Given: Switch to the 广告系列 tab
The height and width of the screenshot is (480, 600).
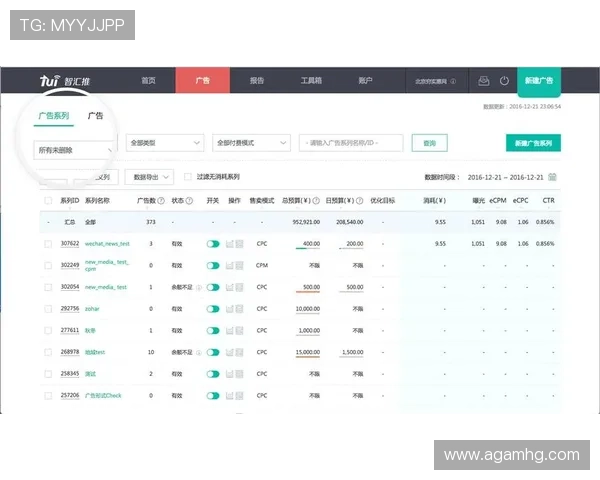Looking at the screenshot, I should [53, 116].
